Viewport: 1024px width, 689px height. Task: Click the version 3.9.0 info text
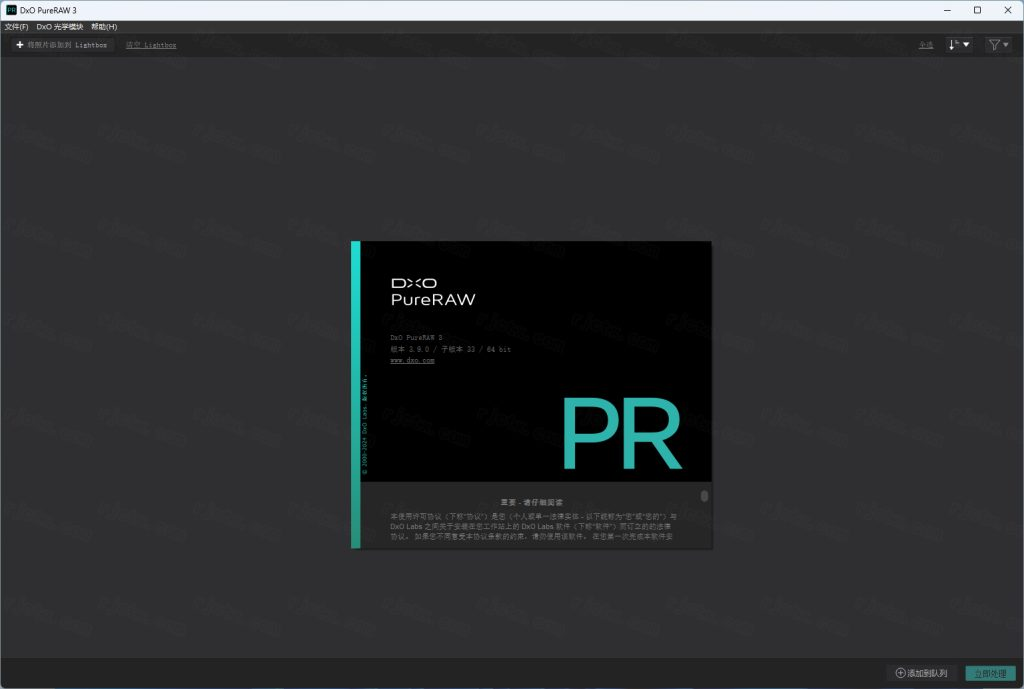(450, 349)
